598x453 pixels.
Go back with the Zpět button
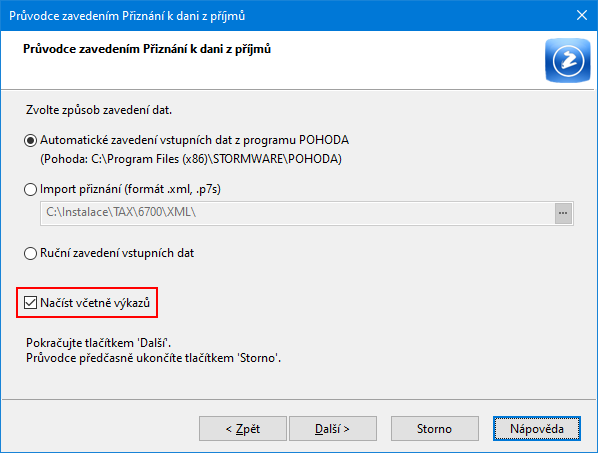(x=243, y=429)
